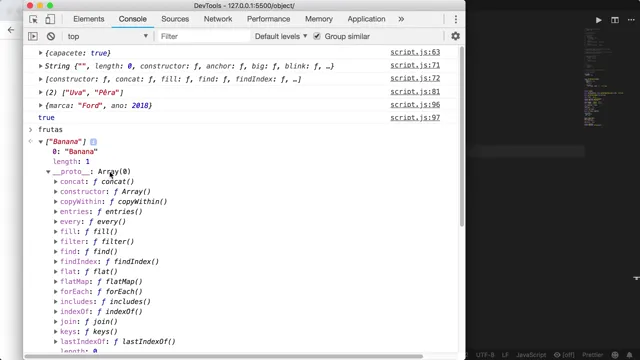
Task: Expand the {capacete: true} object
Action: [40, 53]
